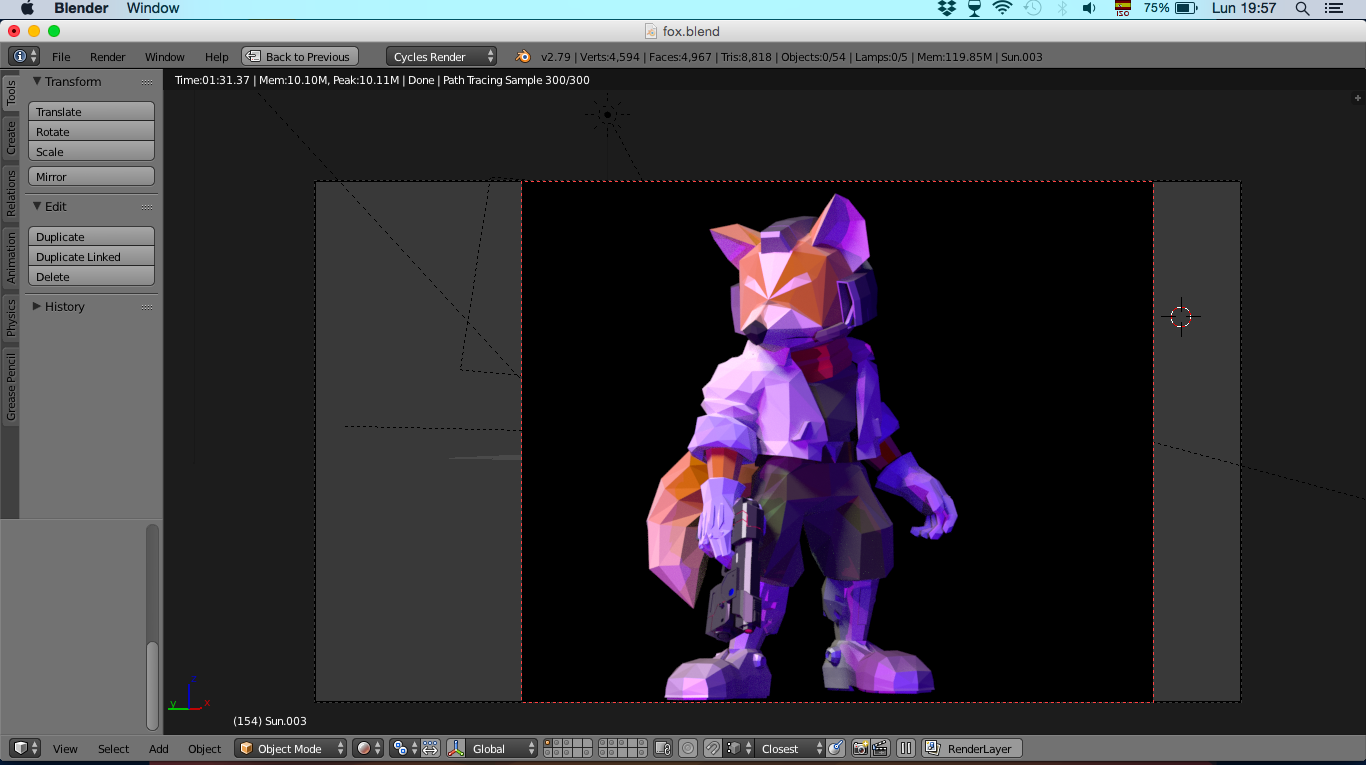
Task: Open the editor type selector in viewport header
Action: point(20,748)
